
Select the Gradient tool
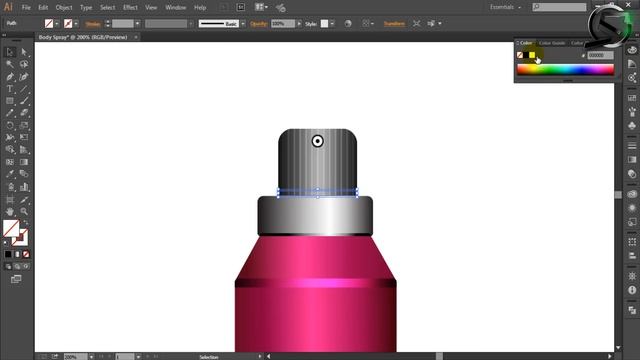point(24,162)
